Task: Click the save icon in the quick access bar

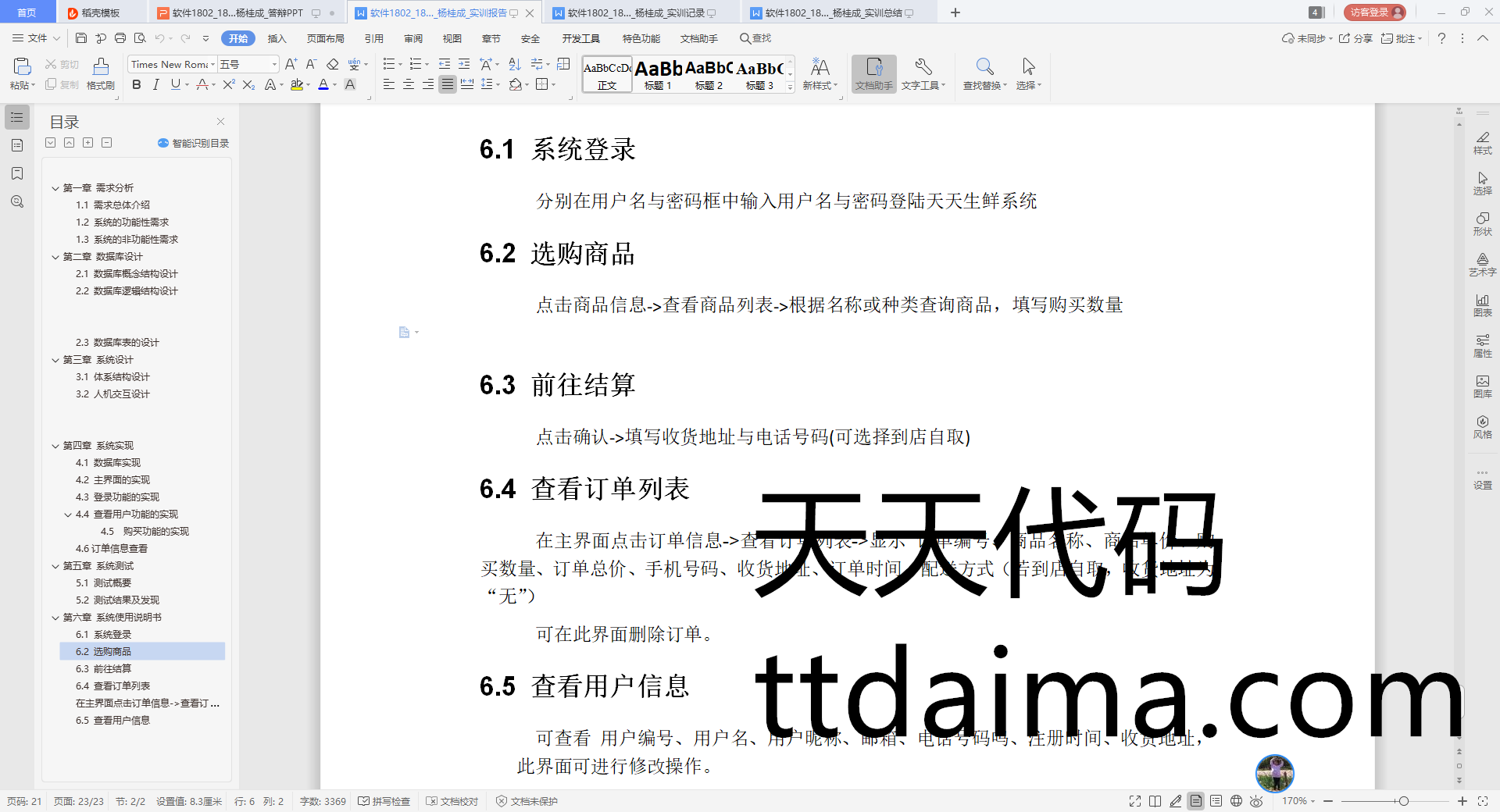Action: (x=81, y=38)
